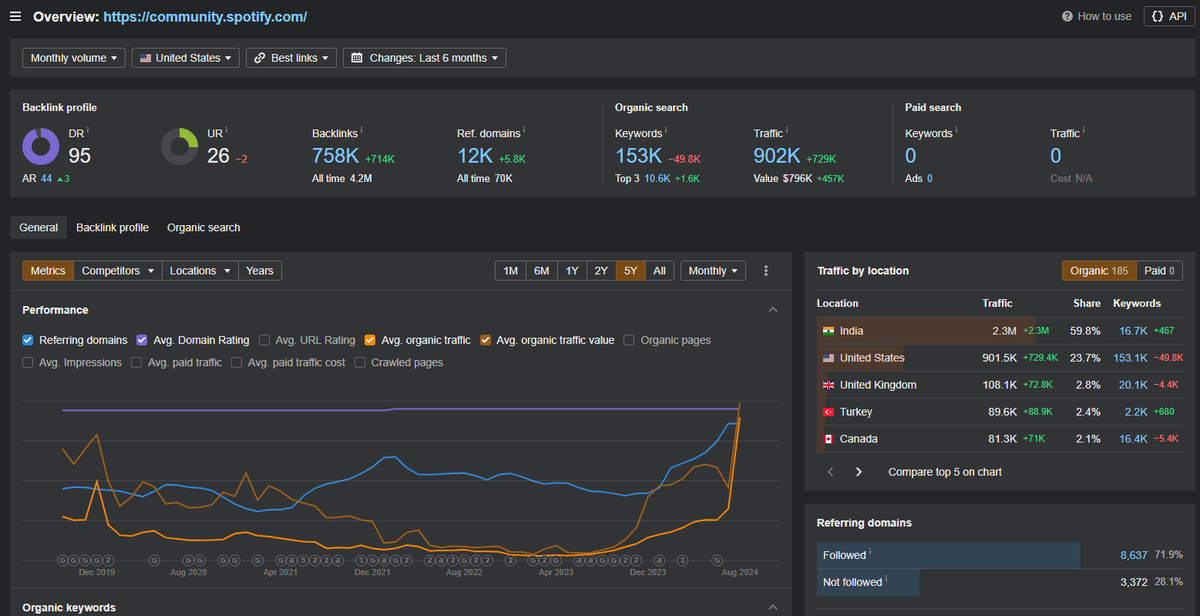
Task: Click info icon beside Paid search Traffic
Action: point(1084,131)
